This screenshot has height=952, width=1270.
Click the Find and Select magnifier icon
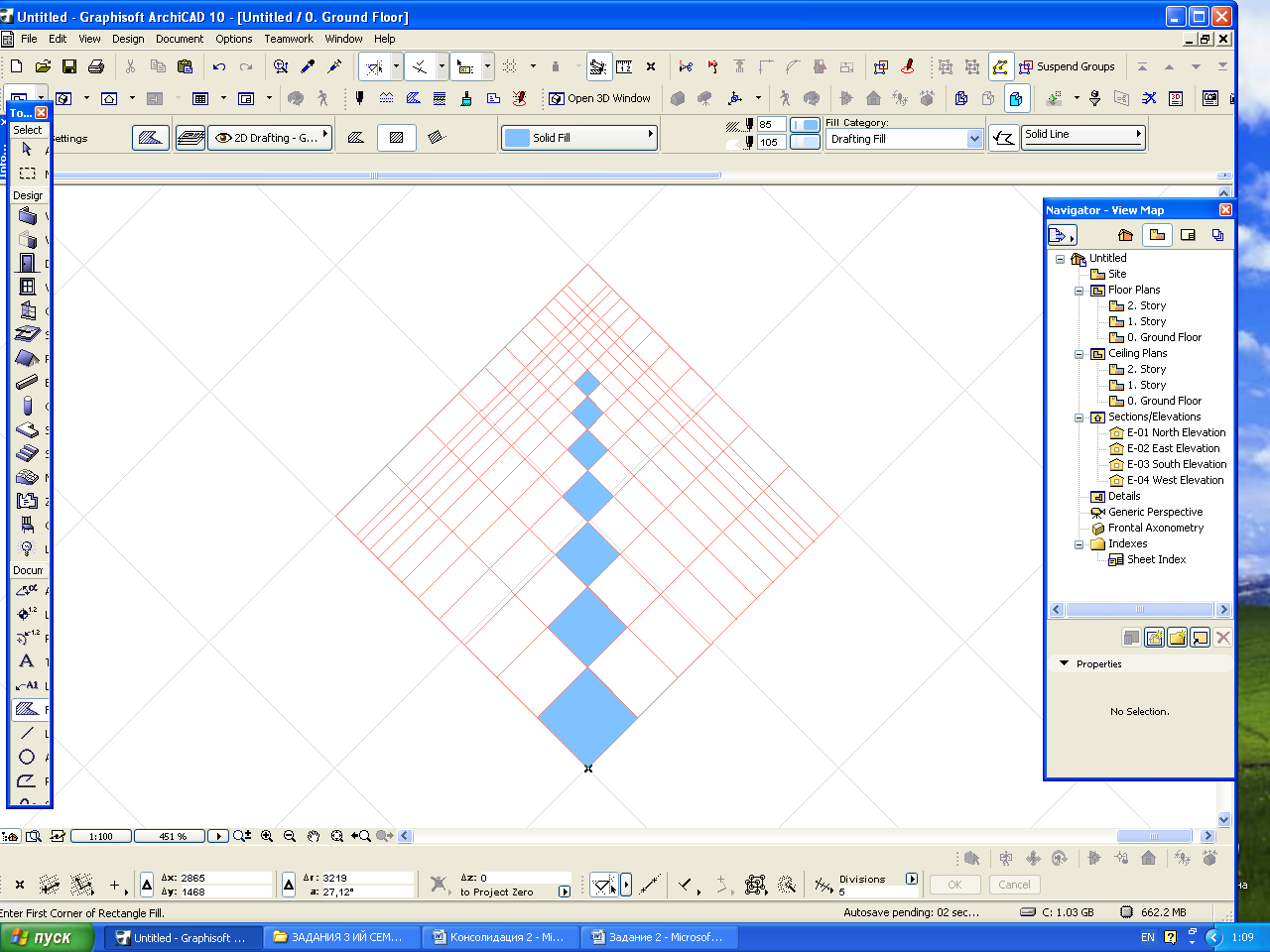coord(281,66)
